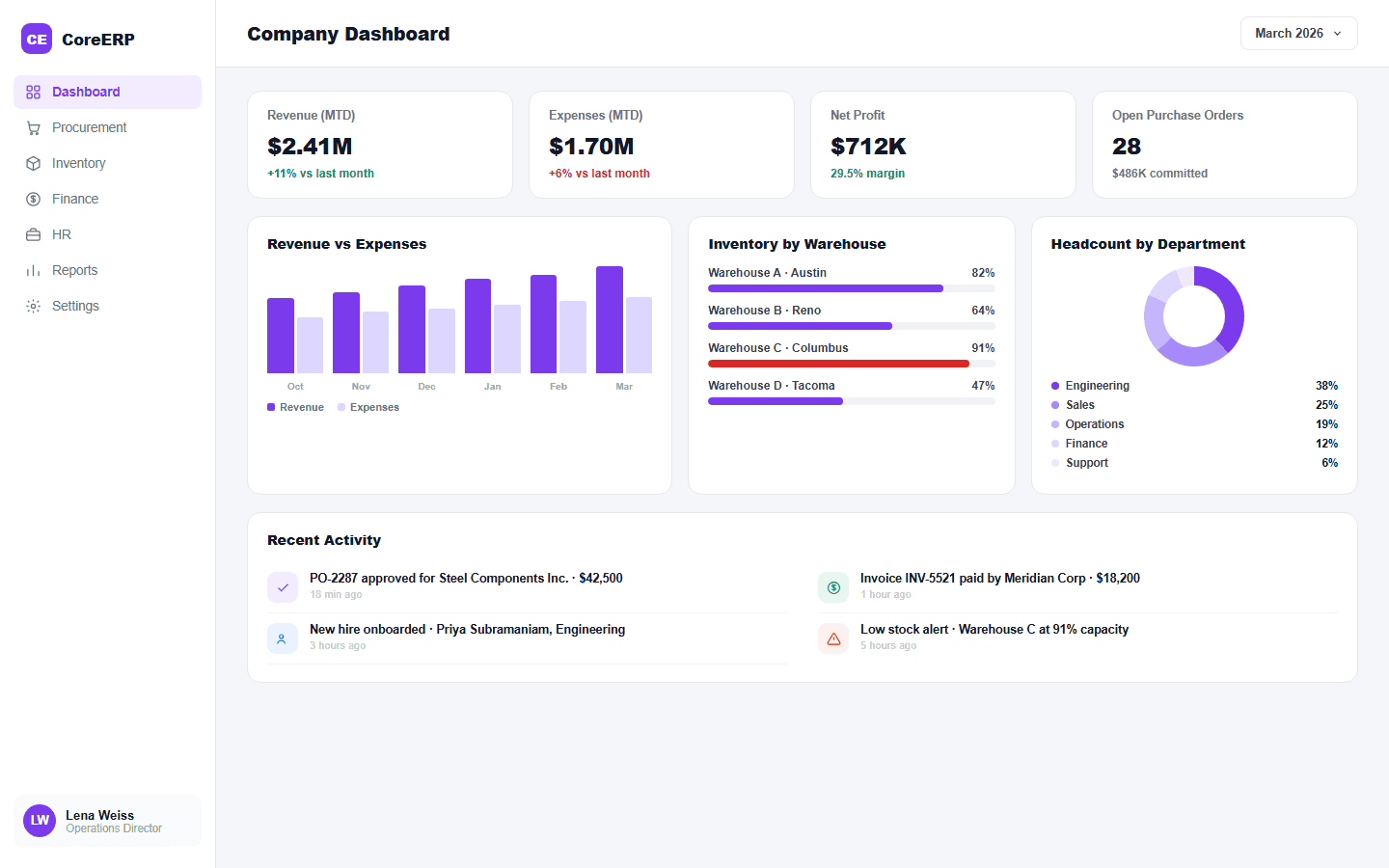Click the $2.41M revenue value
1389x868 pixels.
[310, 147]
